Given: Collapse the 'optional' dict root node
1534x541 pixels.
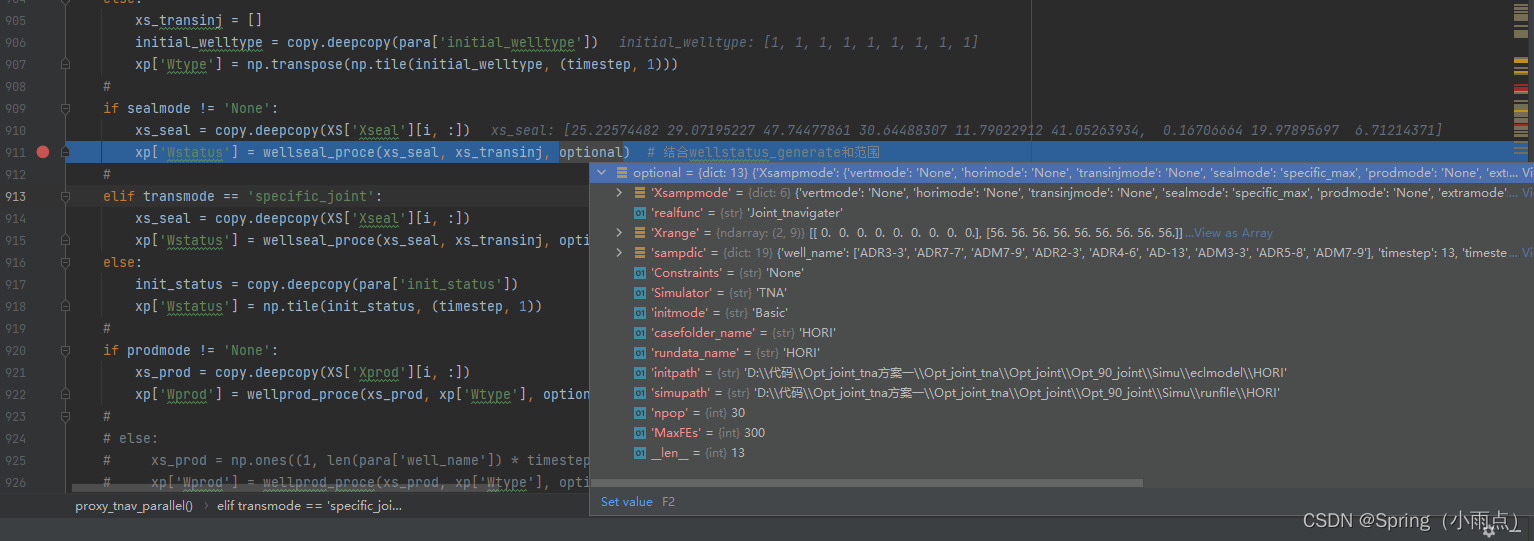Looking at the screenshot, I should 601,173.
